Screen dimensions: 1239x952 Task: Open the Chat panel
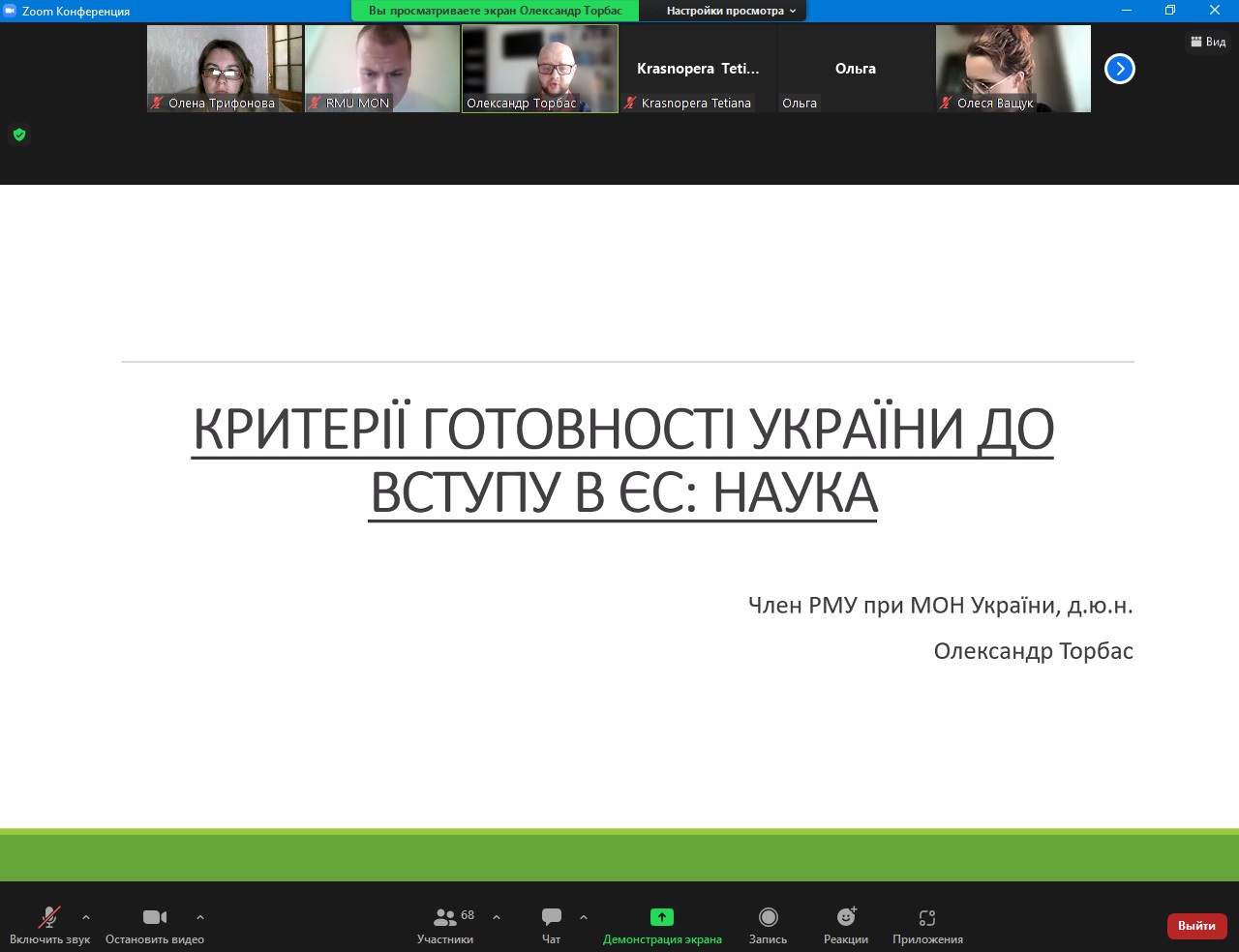551,917
